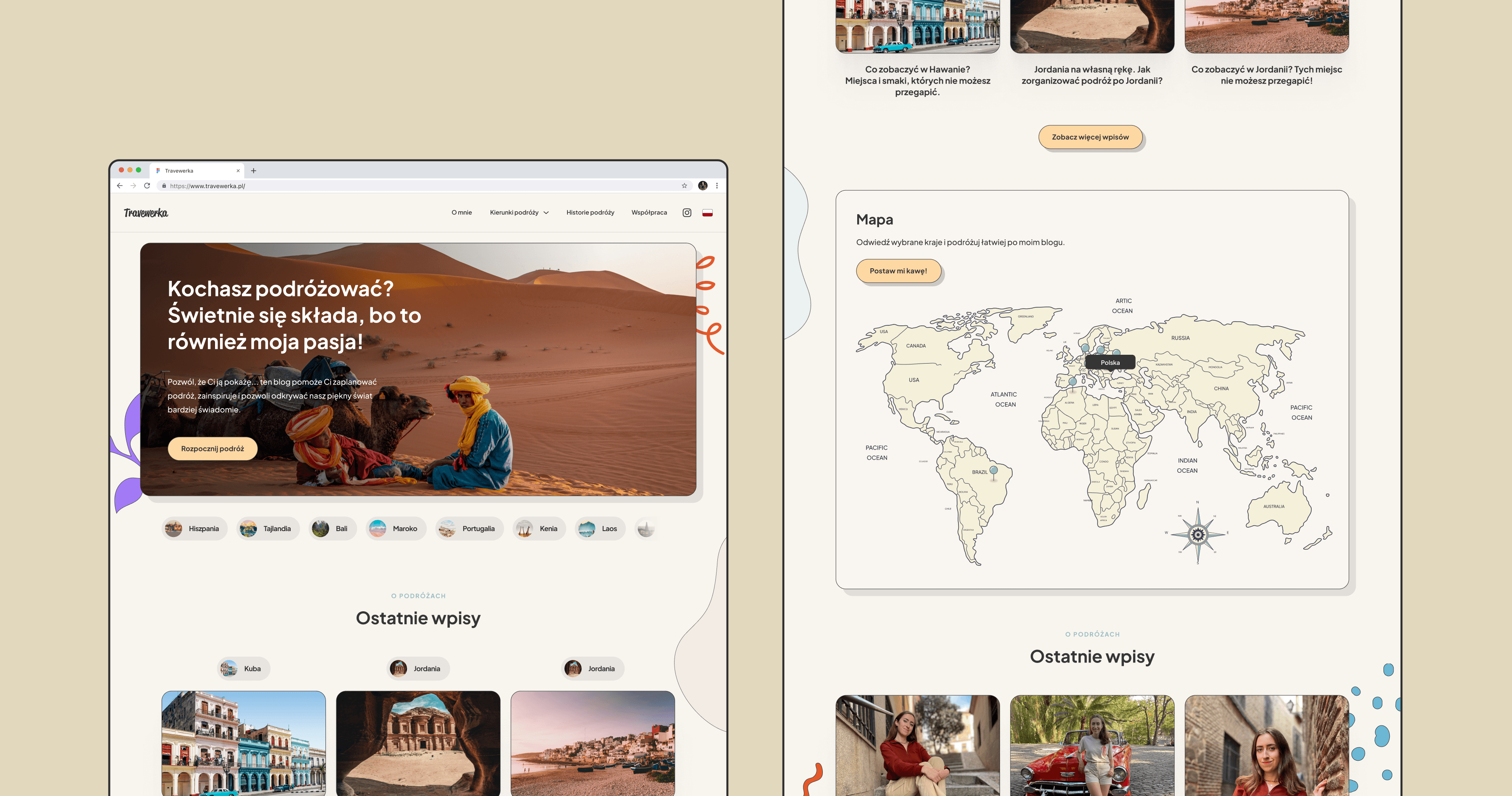Open the Havana colorful buildings post thumbnail
Image resolution: width=1512 pixels, height=796 pixels.
pyautogui.click(x=244, y=743)
